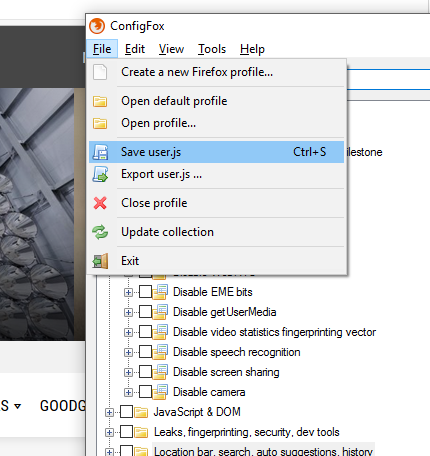This screenshot has width=430, height=456.
Task: Check Leaks, fingerprinting, security, dev tools checkbox
Action: pyautogui.click(x=126, y=432)
